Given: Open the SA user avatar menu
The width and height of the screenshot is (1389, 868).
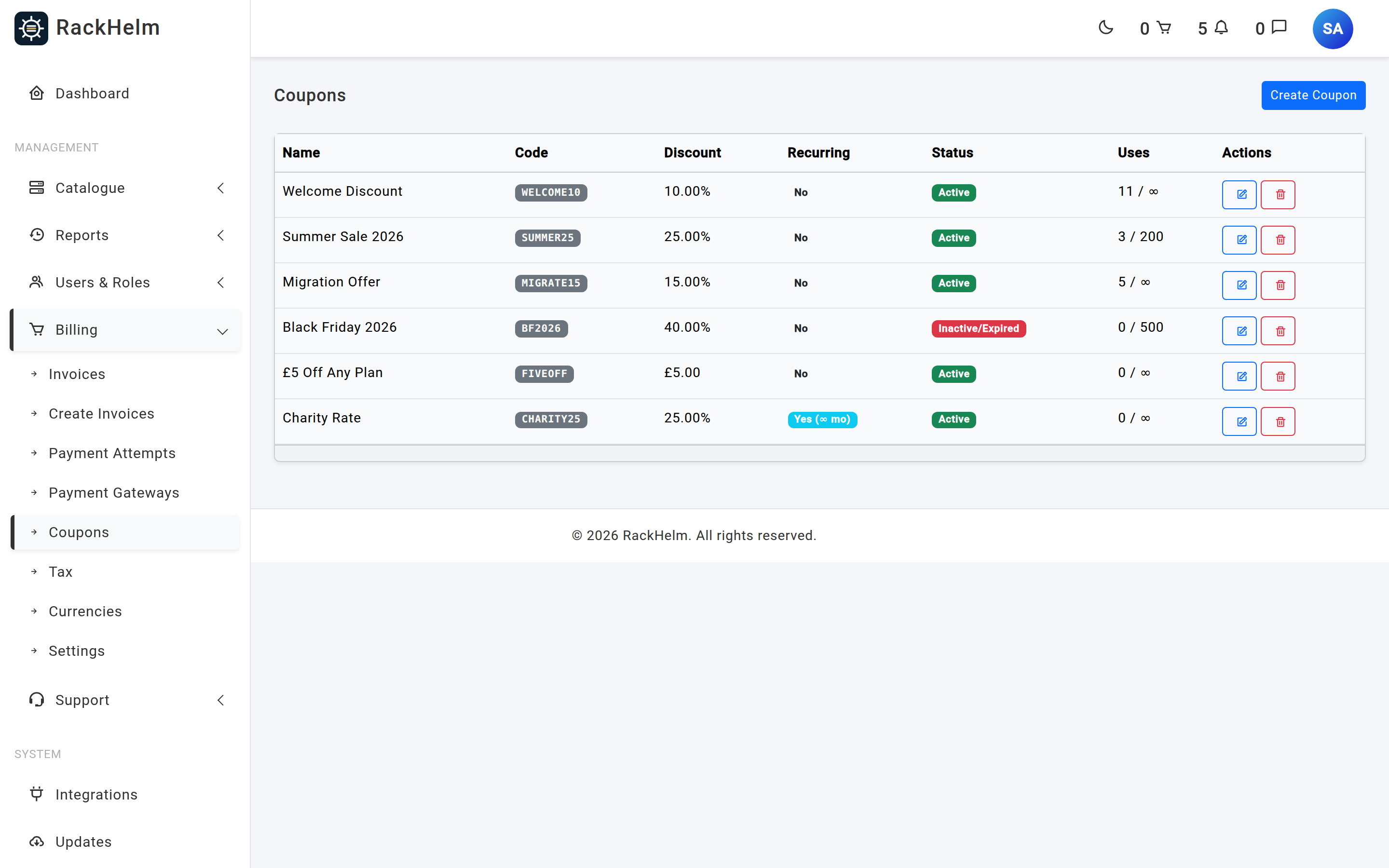Looking at the screenshot, I should pyautogui.click(x=1332, y=29).
